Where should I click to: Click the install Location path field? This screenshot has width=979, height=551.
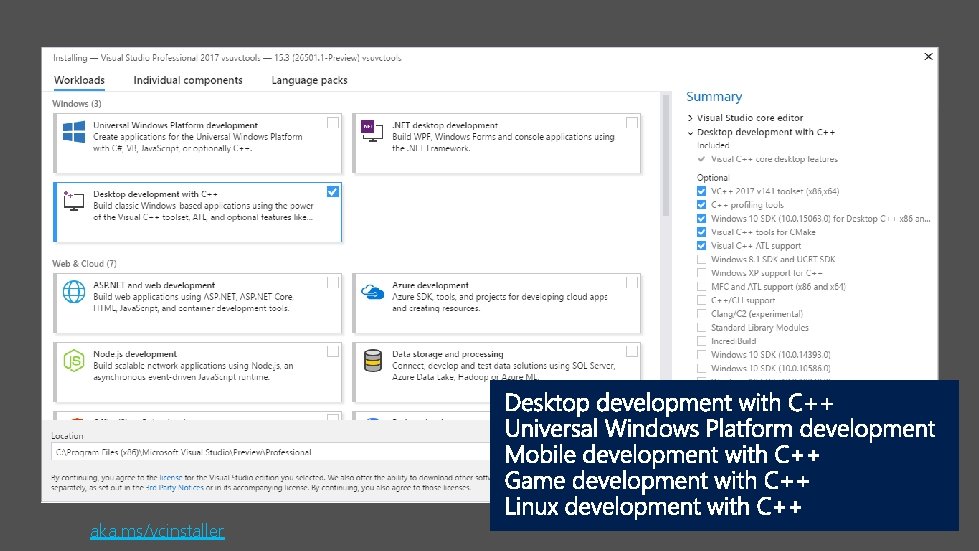[270, 452]
